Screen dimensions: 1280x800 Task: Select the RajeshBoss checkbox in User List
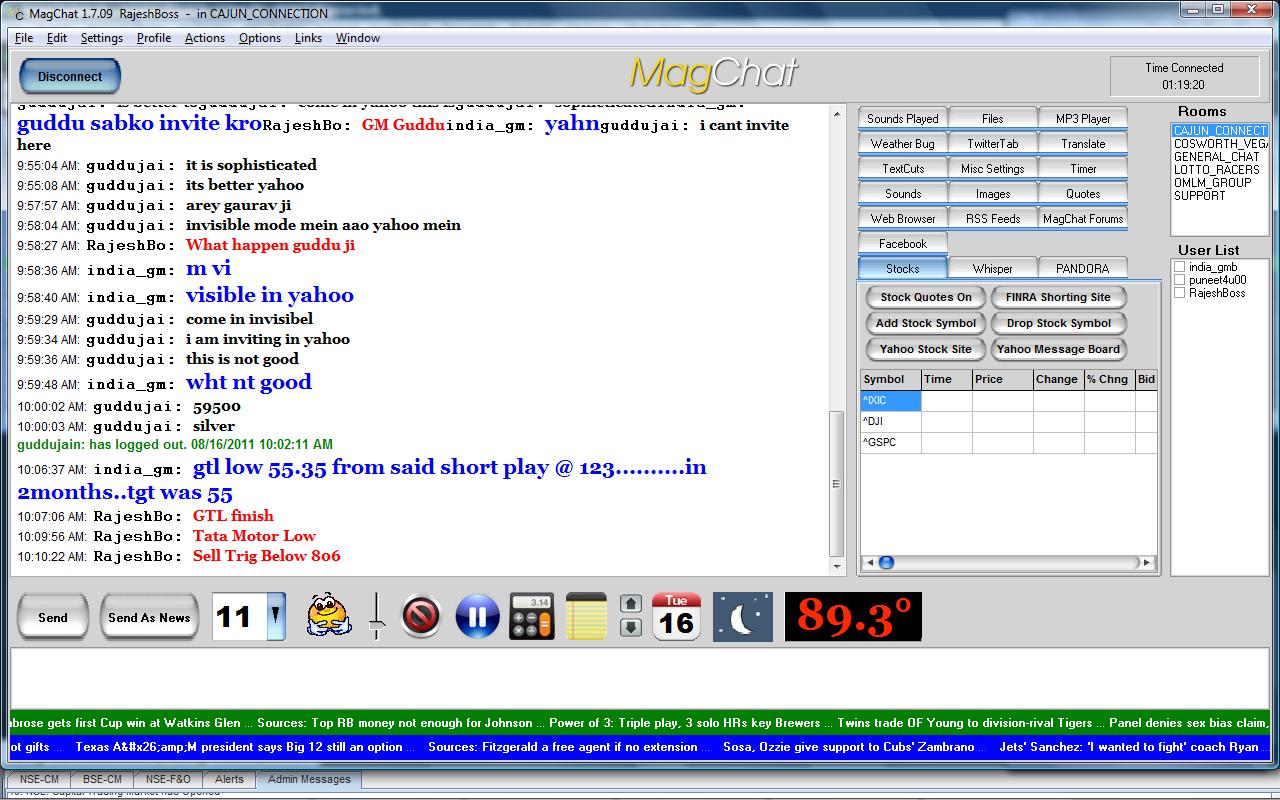click(x=1177, y=292)
